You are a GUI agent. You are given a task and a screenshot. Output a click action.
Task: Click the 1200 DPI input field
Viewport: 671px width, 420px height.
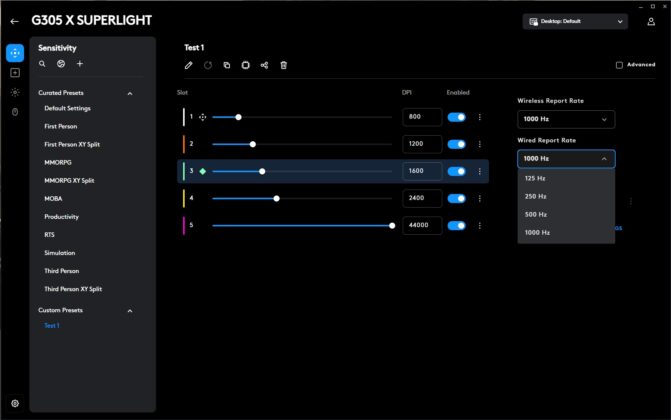tap(422, 144)
